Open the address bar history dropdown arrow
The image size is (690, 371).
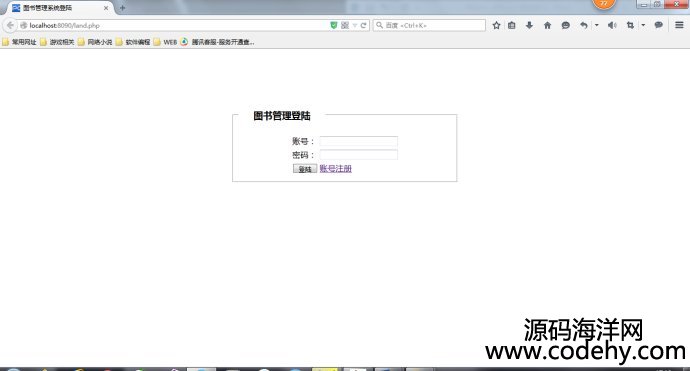click(x=355, y=26)
